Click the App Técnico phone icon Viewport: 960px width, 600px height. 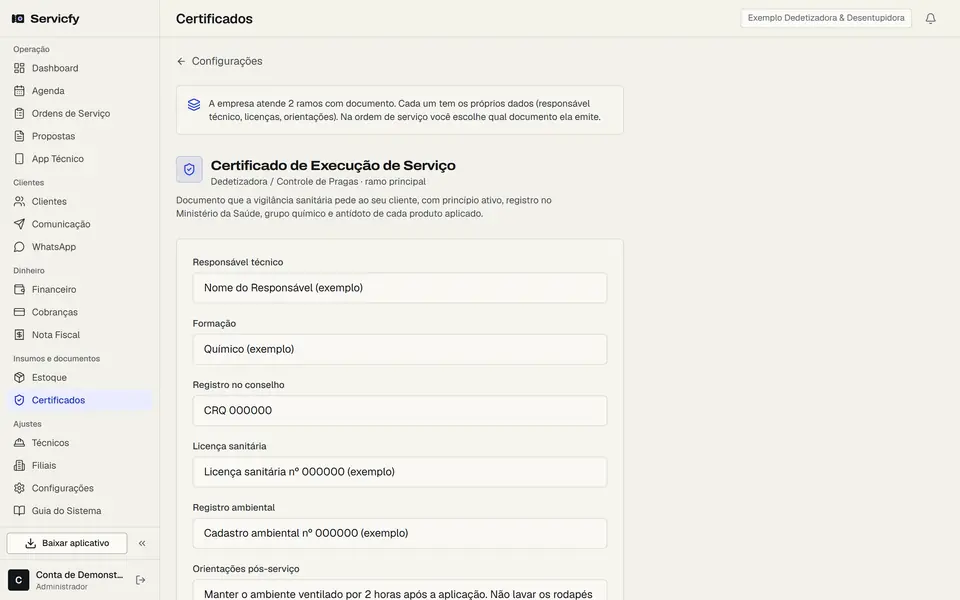pyautogui.click(x=19, y=159)
